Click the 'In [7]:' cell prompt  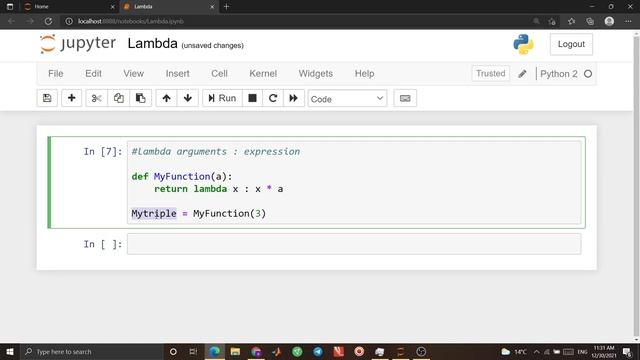click(103, 152)
